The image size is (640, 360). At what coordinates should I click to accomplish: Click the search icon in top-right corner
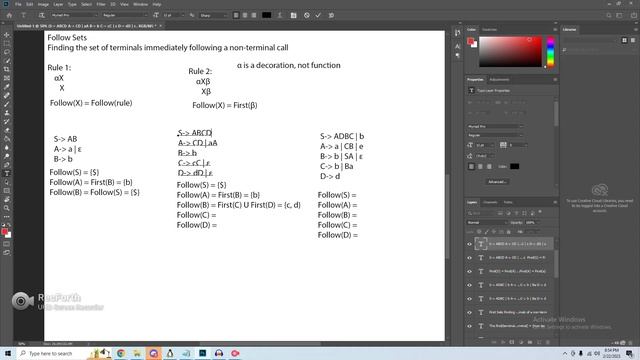coord(609,15)
